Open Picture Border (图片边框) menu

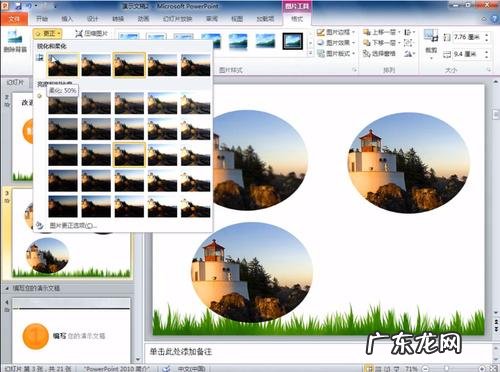[336, 32]
